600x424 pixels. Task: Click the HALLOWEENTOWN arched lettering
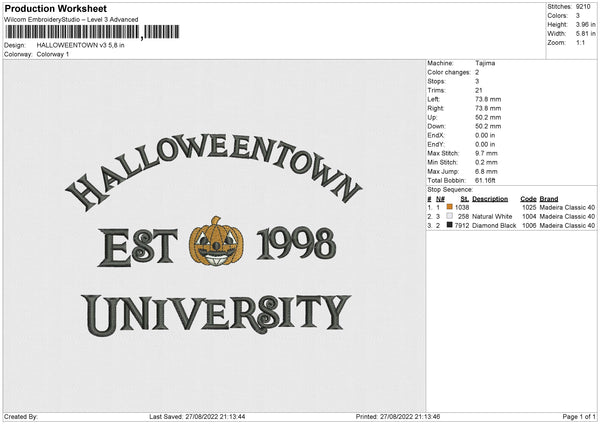coord(214,171)
